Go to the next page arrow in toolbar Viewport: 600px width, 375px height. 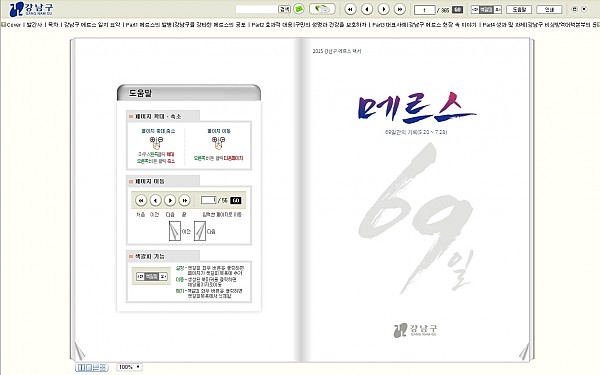pyautogui.click(x=383, y=9)
